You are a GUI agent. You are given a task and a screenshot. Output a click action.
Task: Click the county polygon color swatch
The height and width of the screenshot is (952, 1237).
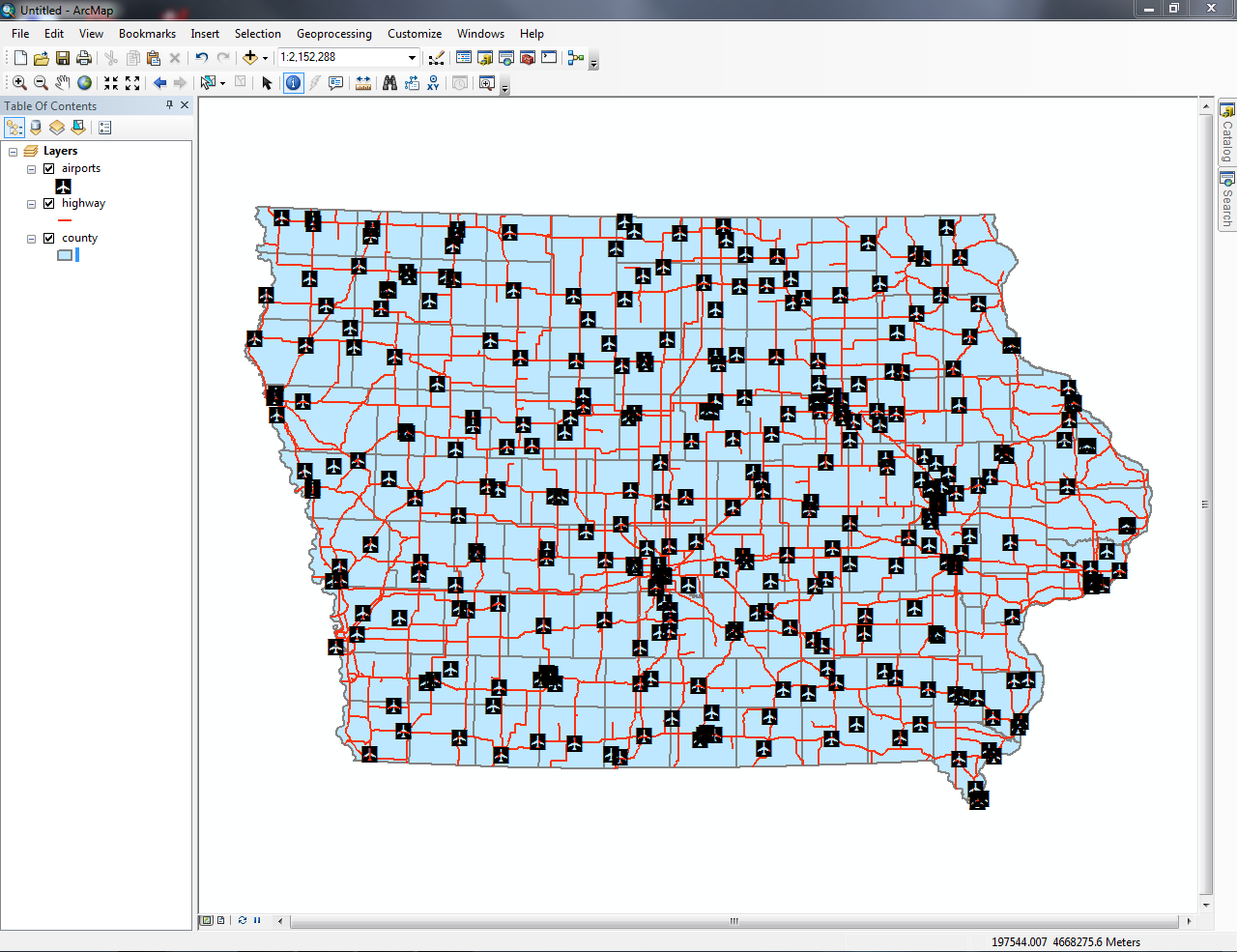pyautogui.click(x=63, y=254)
